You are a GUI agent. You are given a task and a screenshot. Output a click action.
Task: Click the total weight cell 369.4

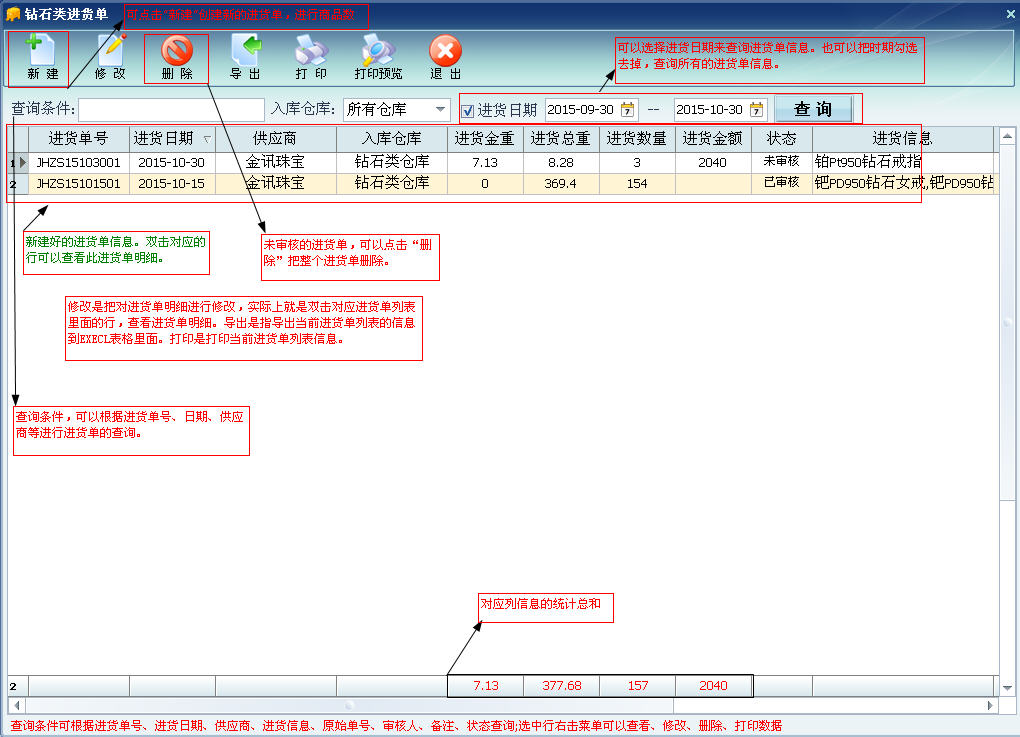click(x=561, y=183)
